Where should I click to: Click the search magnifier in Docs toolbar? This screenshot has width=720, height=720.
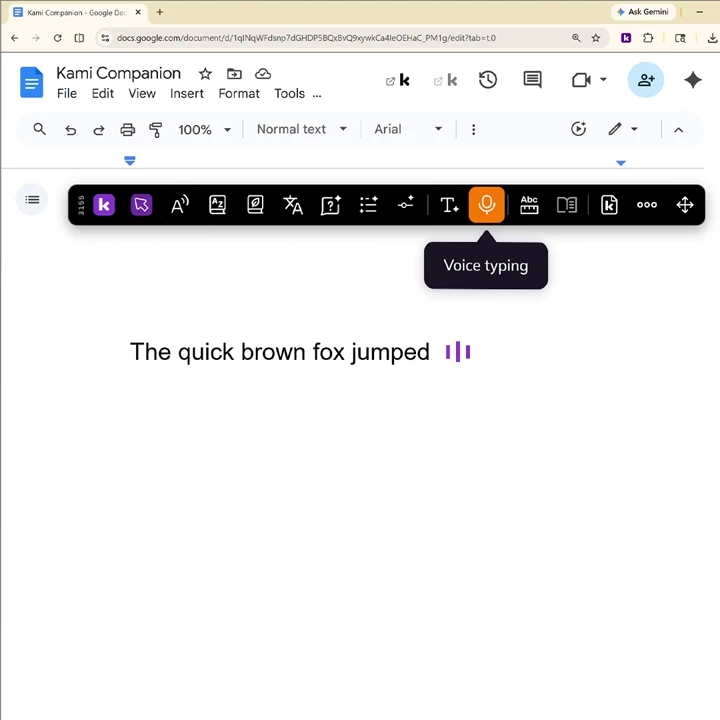coord(39,129)
